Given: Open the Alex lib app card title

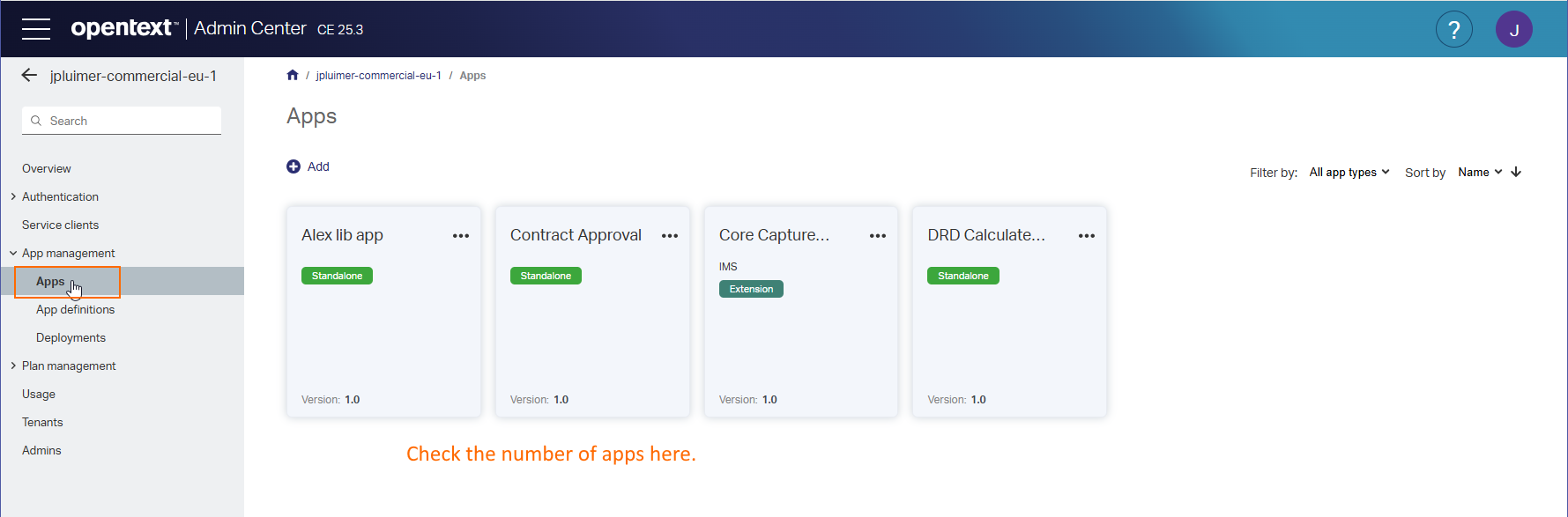Looking at the screenshot, I should pos(342,235).
